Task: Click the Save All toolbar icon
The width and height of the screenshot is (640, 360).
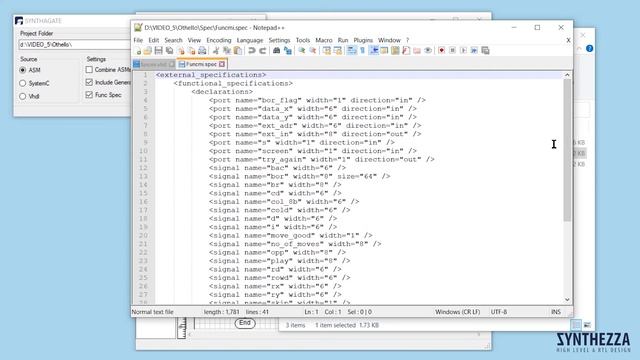Action: coord(169,51)
